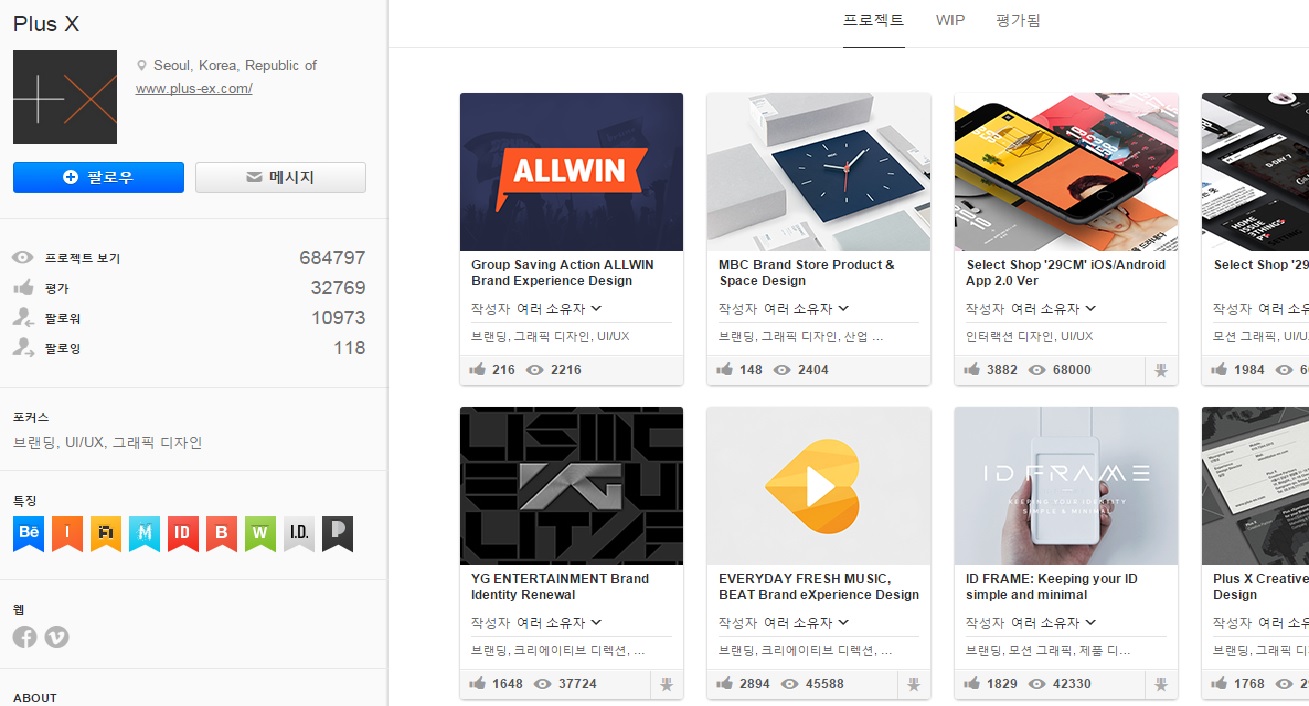Click the ABOUT section heading
The width and height of the screenshot is (1309, 706).
coord(35,697)
